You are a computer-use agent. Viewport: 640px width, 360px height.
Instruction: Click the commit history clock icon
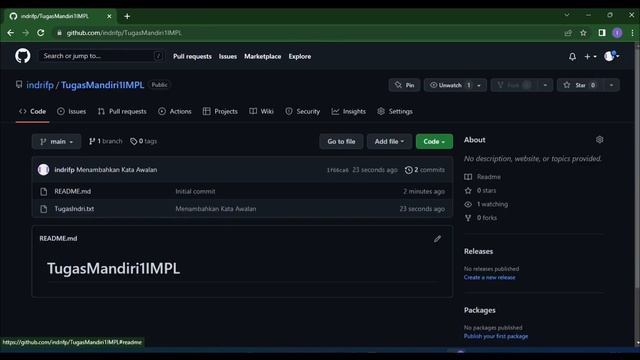408,170
